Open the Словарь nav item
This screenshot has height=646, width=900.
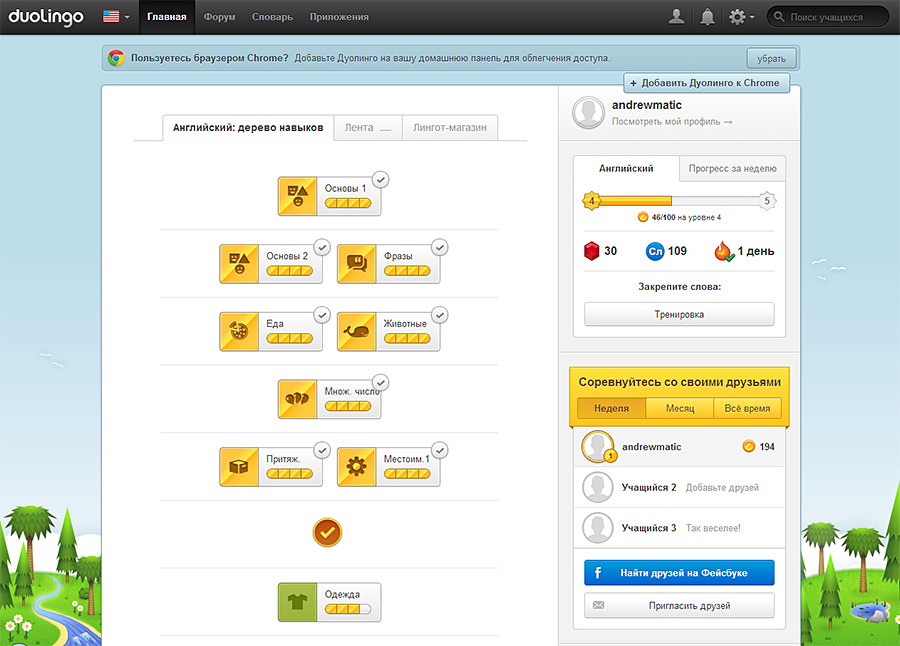(272, 17)
